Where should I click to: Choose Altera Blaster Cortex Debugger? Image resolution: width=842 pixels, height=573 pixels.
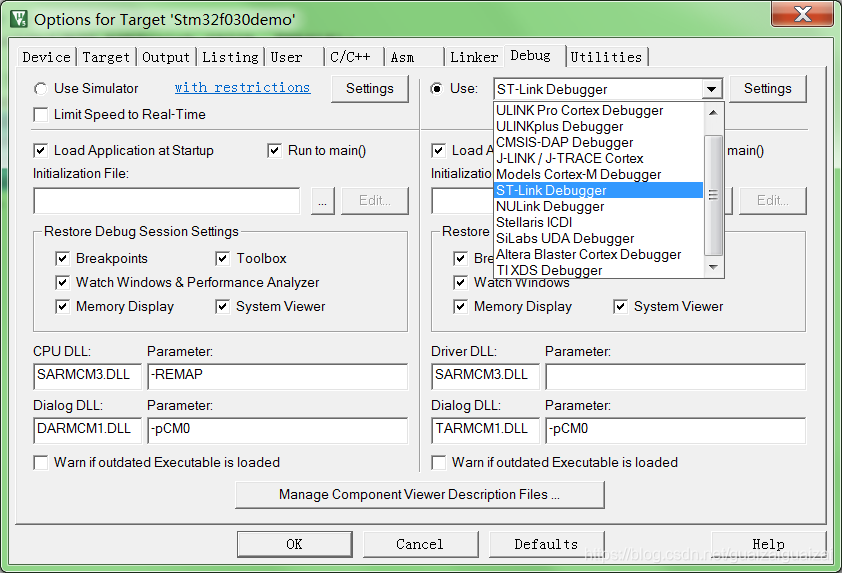pos(598,255)
